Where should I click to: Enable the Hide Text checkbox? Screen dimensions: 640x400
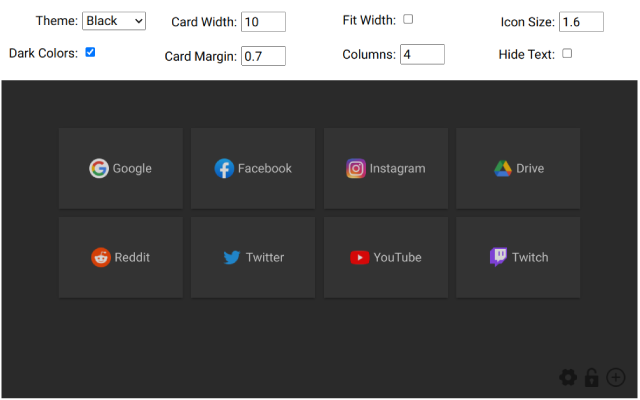tap(567, 53)
